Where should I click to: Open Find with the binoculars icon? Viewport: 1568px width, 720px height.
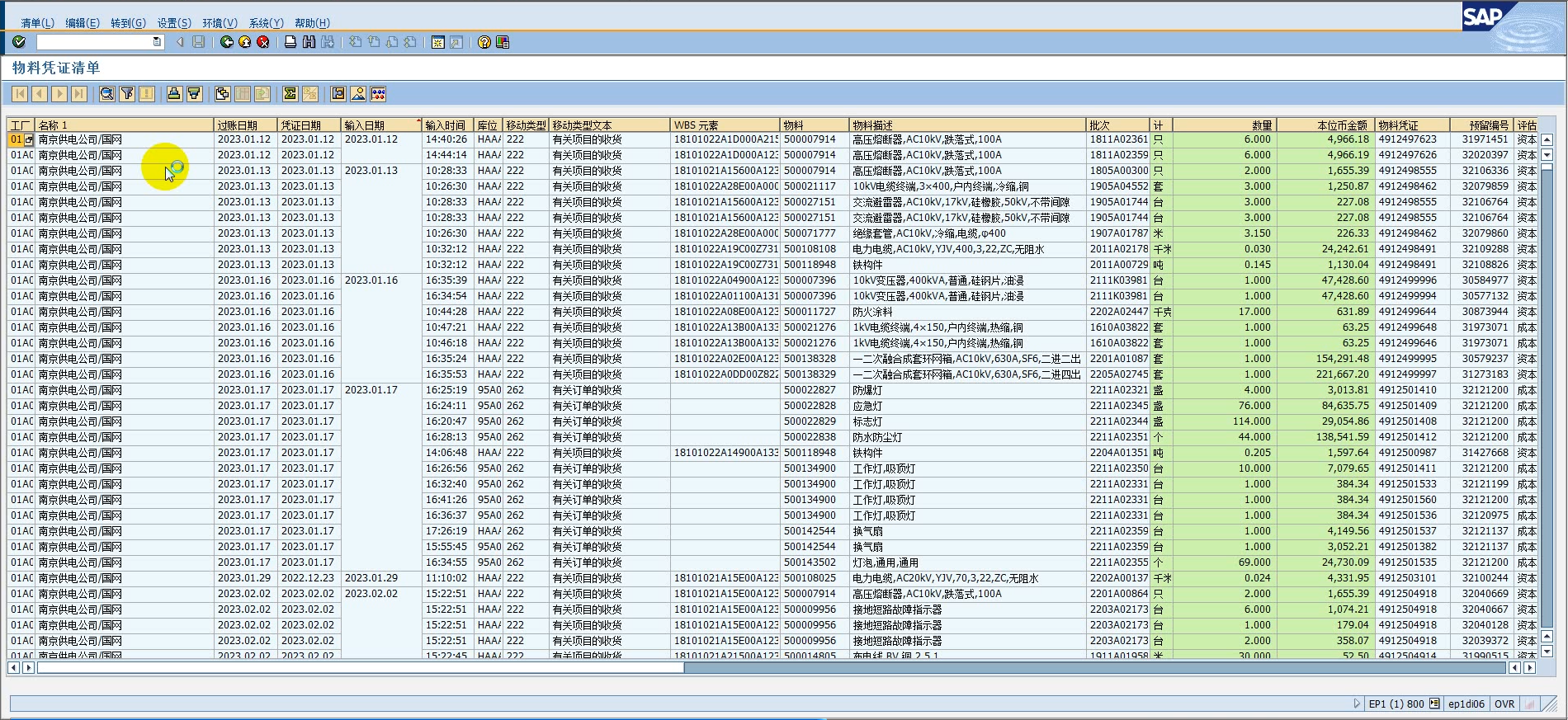309,42
